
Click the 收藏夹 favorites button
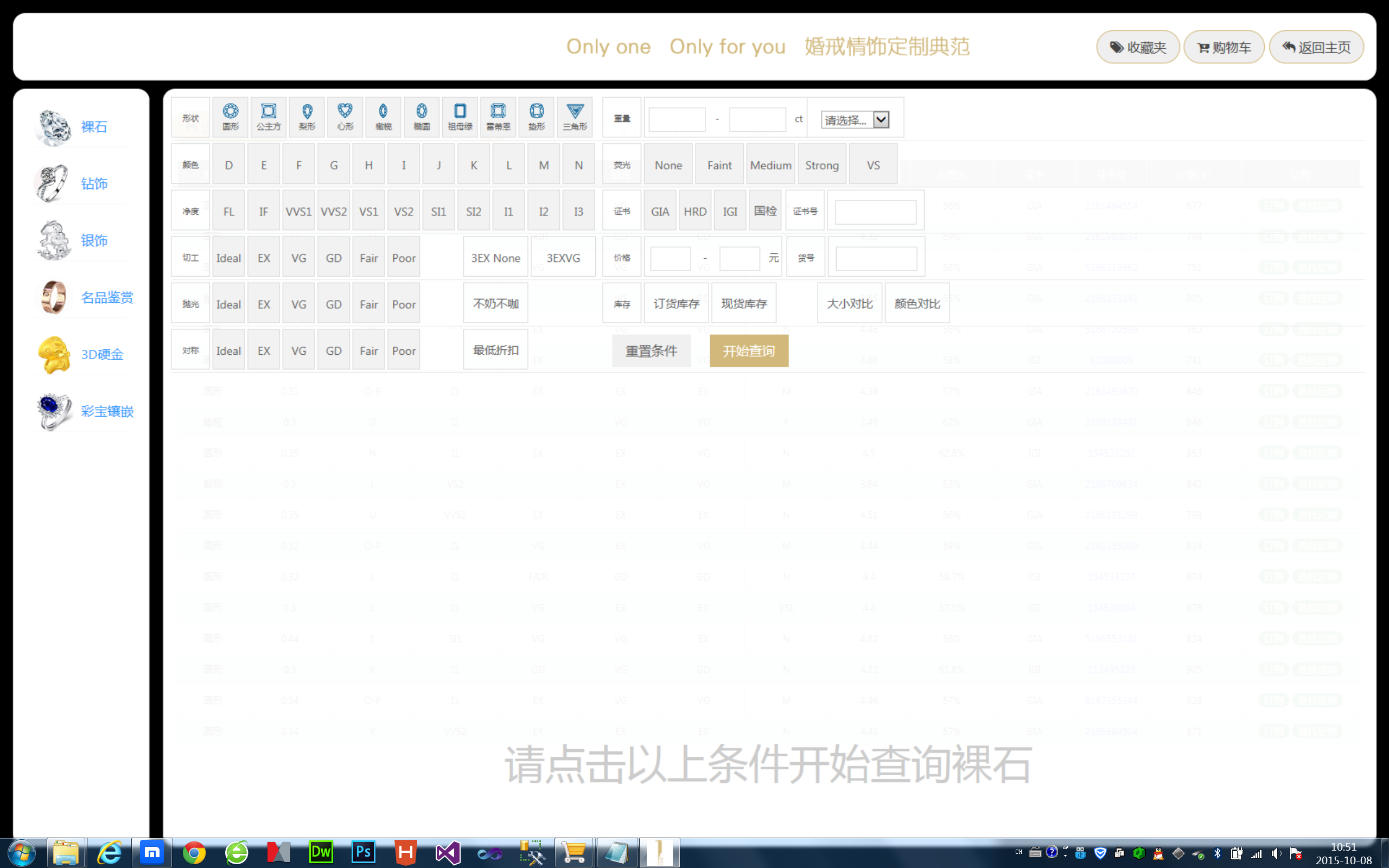point(1138,47)
